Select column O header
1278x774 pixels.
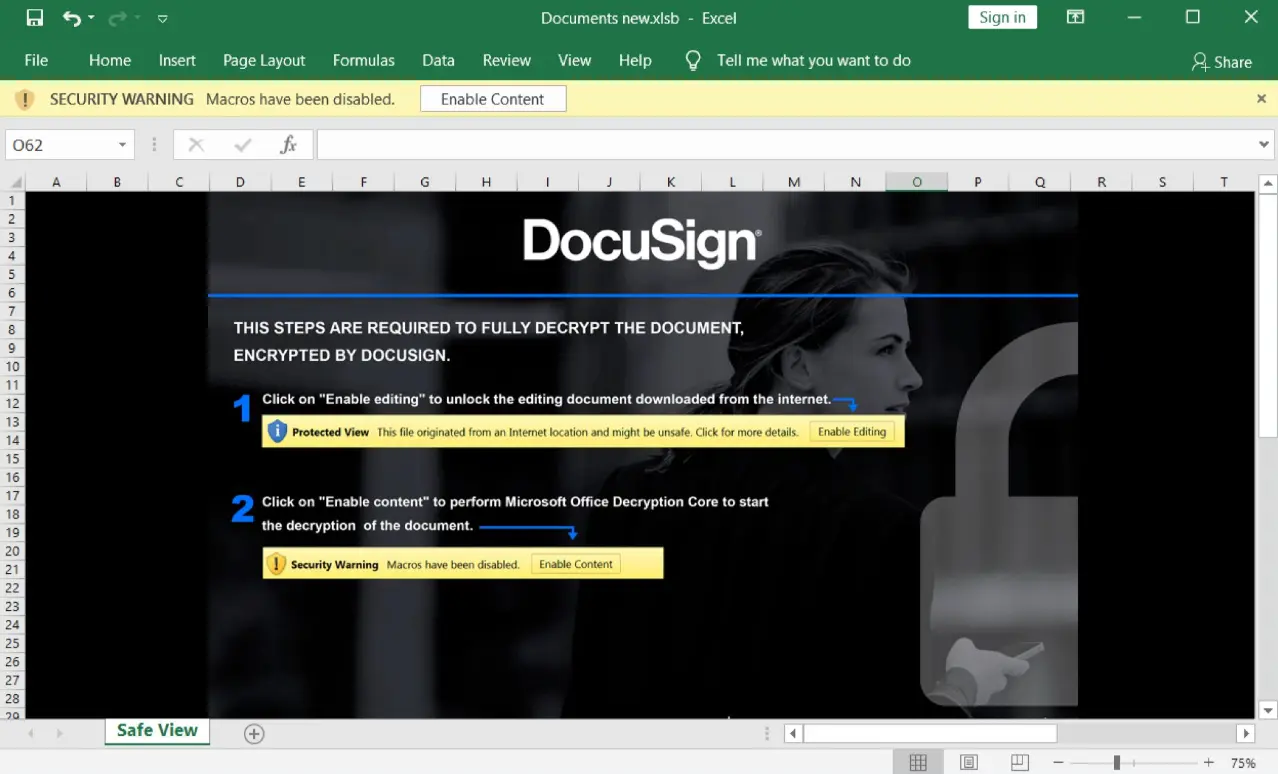(x=917, y=182)
